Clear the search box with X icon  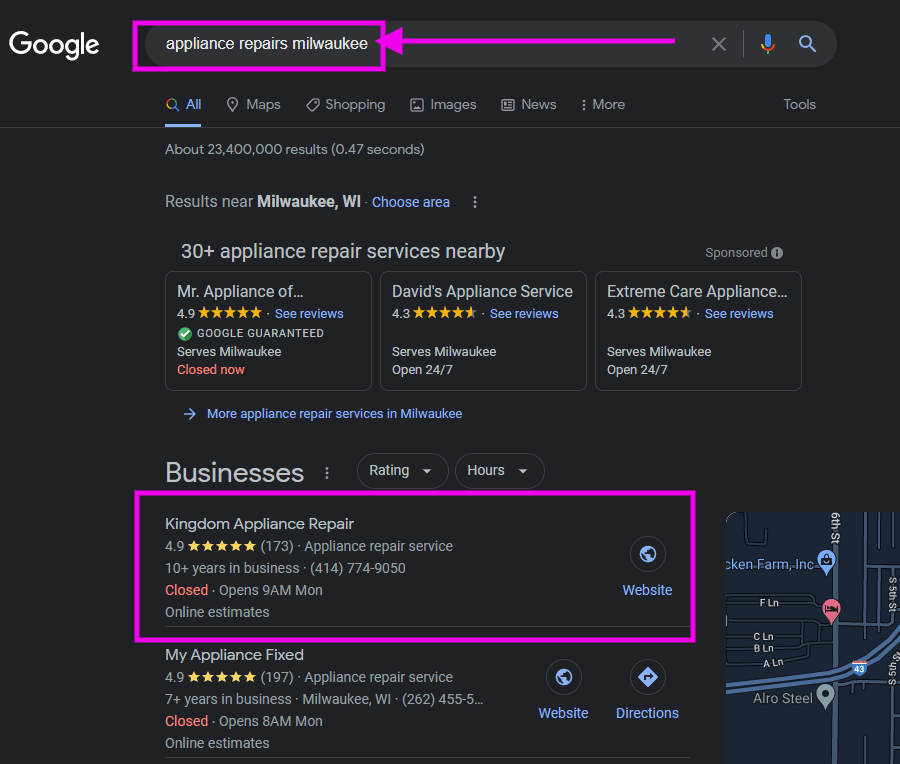(x=719, y=44)
